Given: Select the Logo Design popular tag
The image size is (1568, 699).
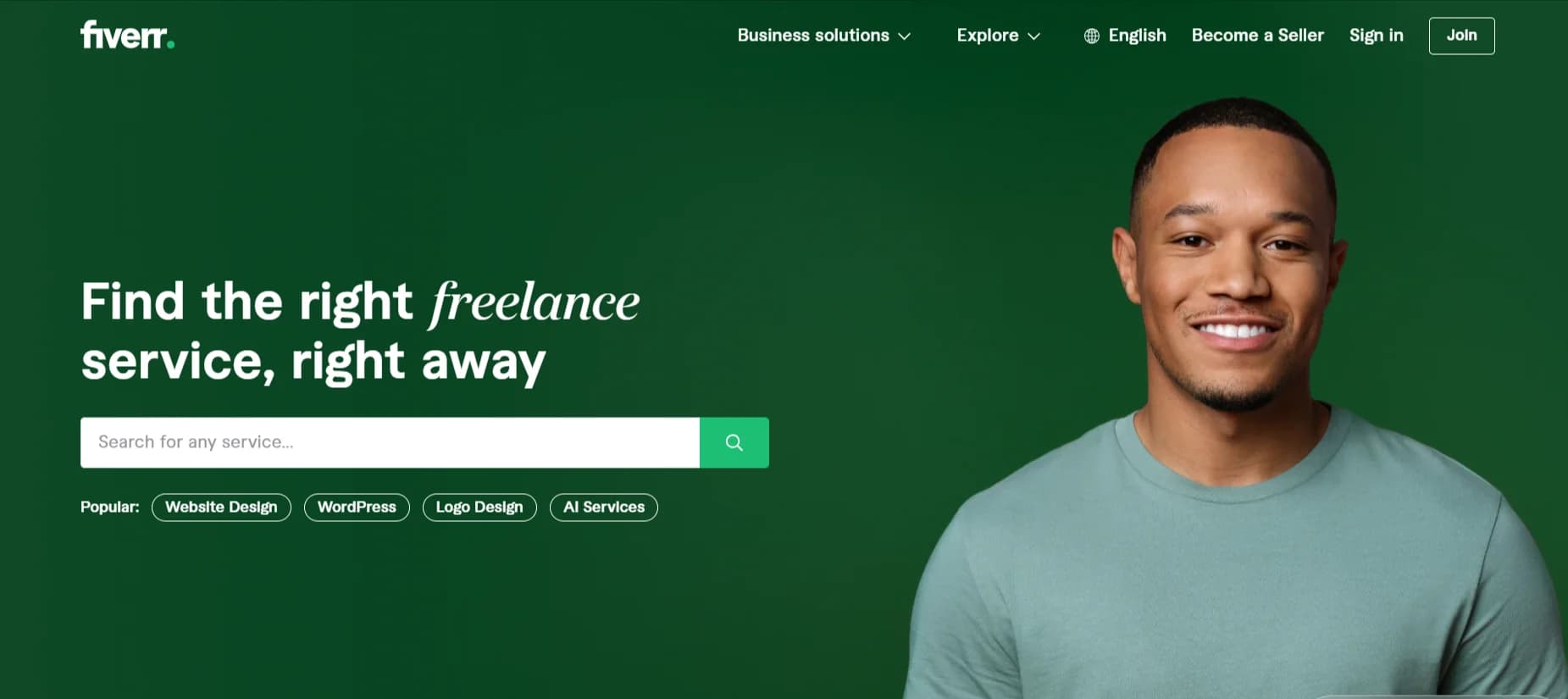Looking at the screenshot, I should pyautogui.click(x=479, y=507).
